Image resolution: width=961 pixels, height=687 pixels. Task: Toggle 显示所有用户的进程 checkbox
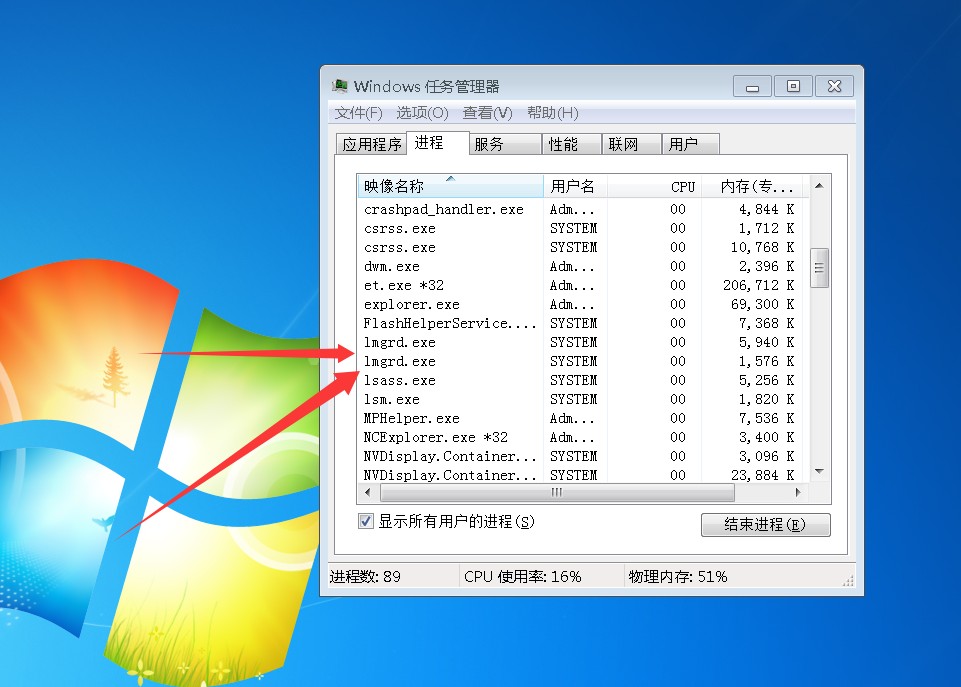click(x=366, y=521)
